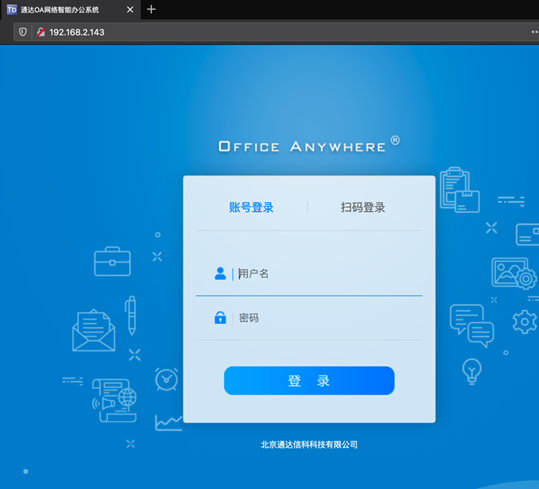539x489 pixels.
Task: Click the blue user avatar icon
Action: [x=220, y=274]
